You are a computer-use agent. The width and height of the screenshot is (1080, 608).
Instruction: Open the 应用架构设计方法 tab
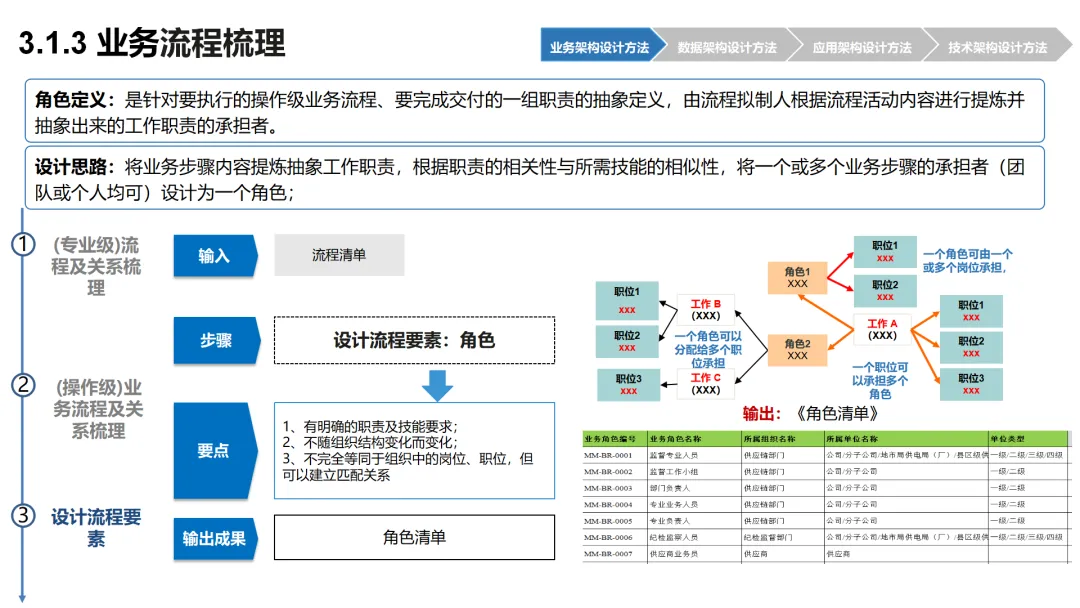[862, 45]
